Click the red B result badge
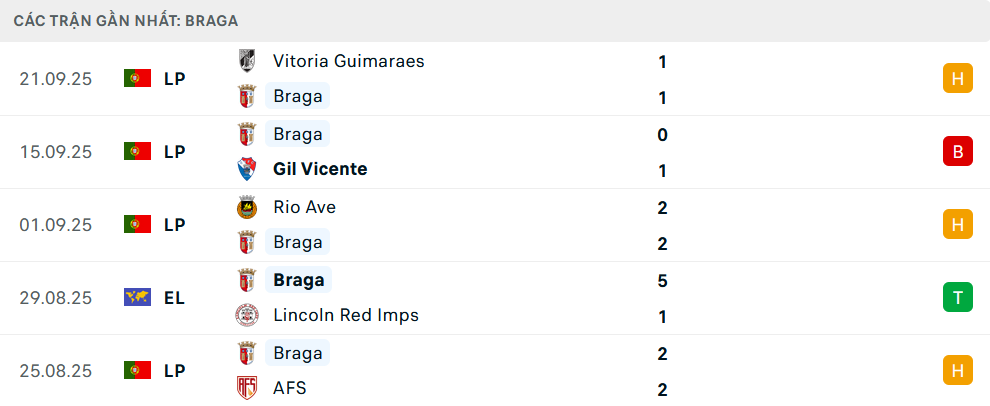Viewport: 990px width, 406px height. [x=957, y=151]
